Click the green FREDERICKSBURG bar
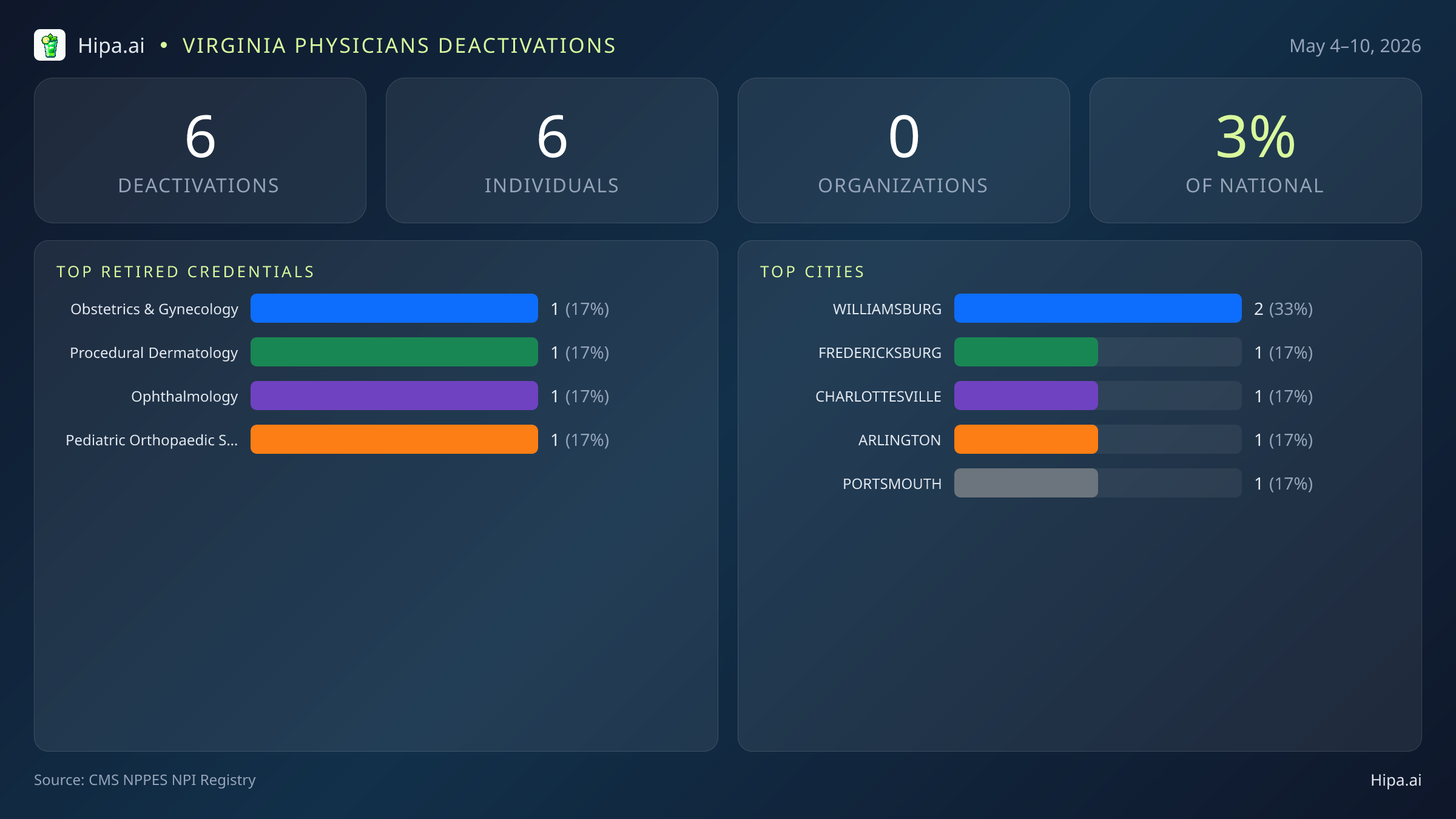The width and height of the screenshot is (1456, 819). 1026,352
